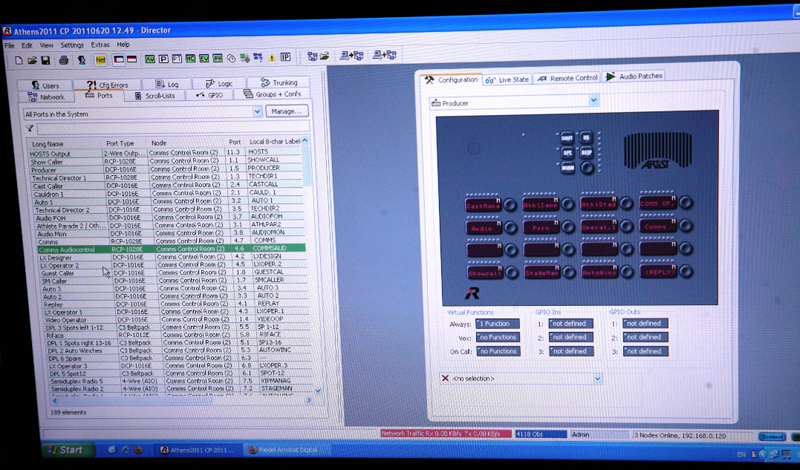Open the Scroll-Lists tab
The height and width of the screenshot is (470, 800).
pyautogui.click(x=155, y=95)
